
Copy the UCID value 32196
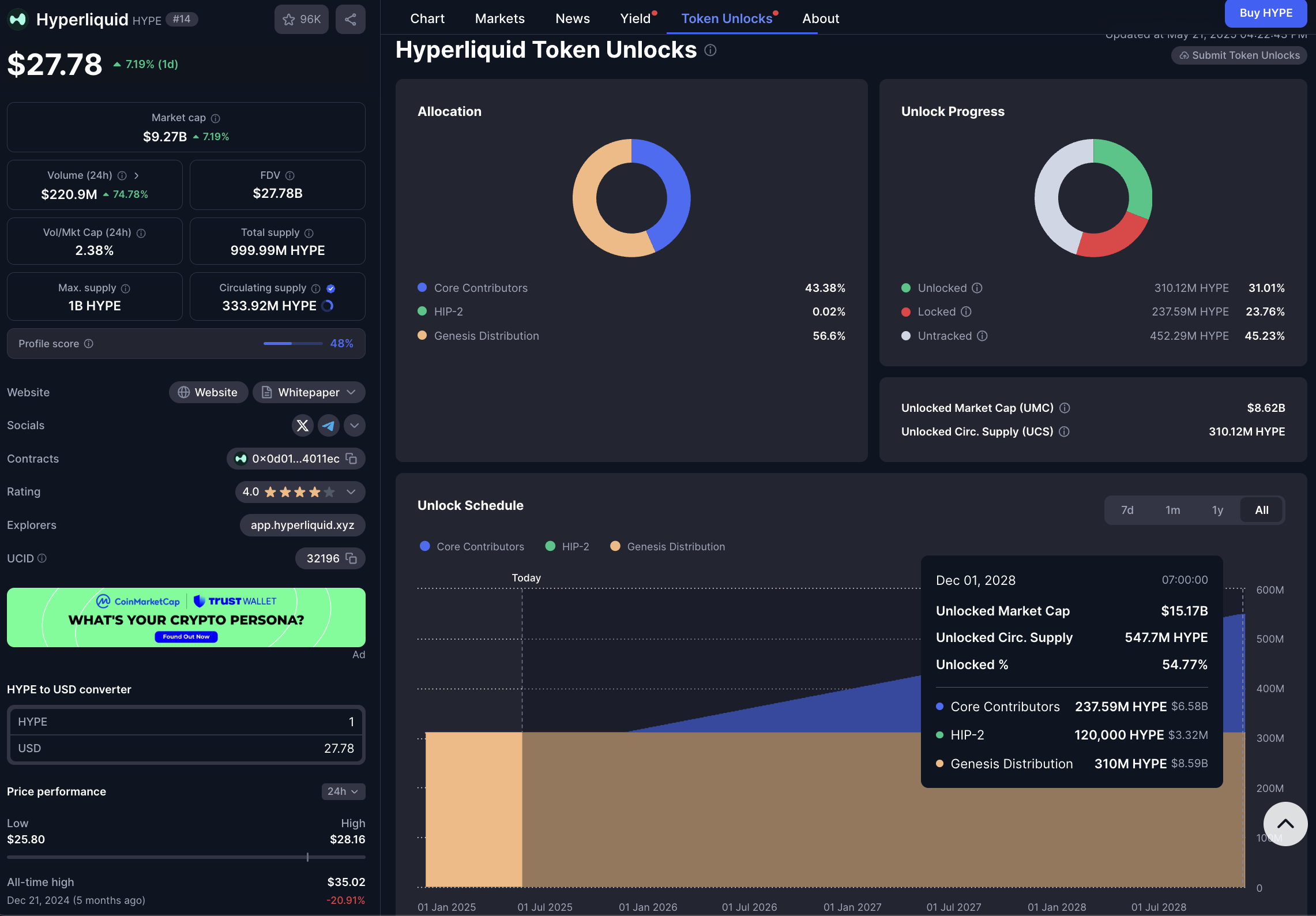(351, 558)
